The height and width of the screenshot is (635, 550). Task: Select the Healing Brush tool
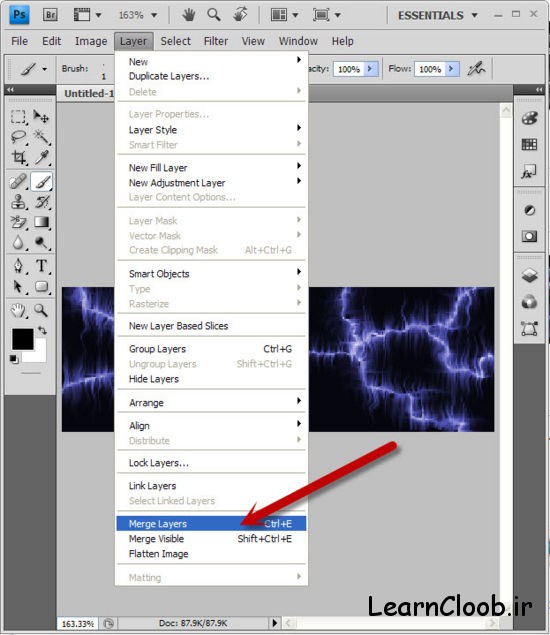click(x=19, y=182)
